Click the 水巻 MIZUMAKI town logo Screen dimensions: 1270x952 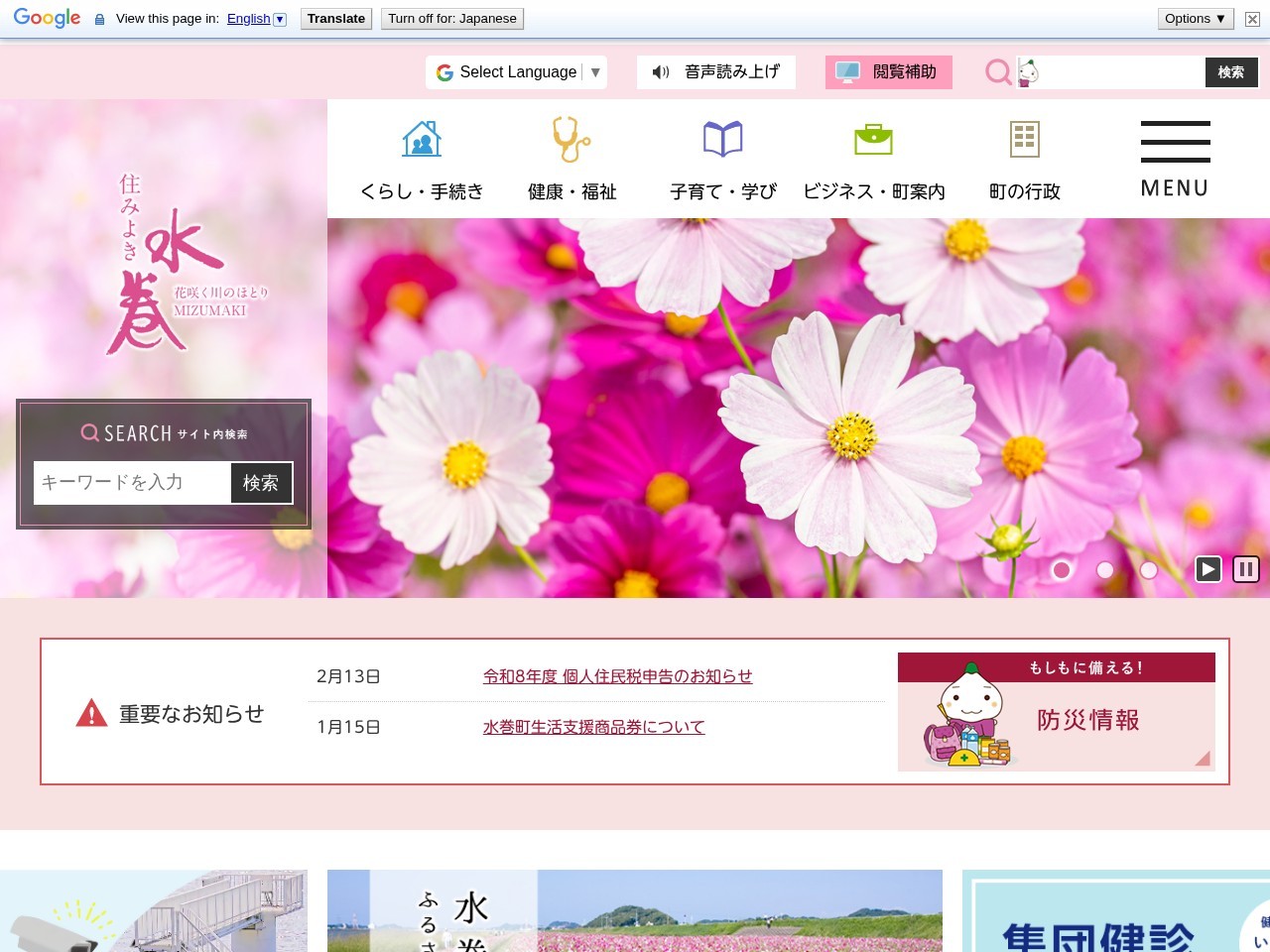coord(189,265)
